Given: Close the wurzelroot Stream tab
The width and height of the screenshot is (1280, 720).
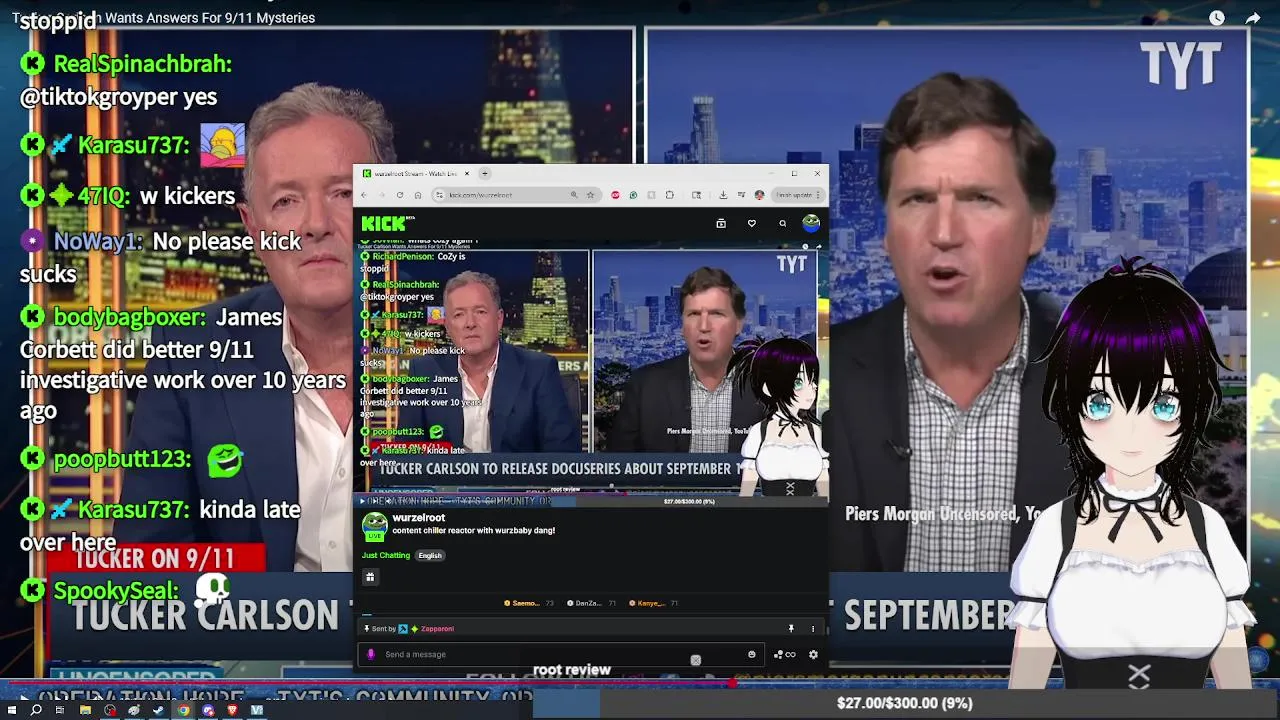Looking at the screenshot, I should pyautogui.click(x=467, y=174).
